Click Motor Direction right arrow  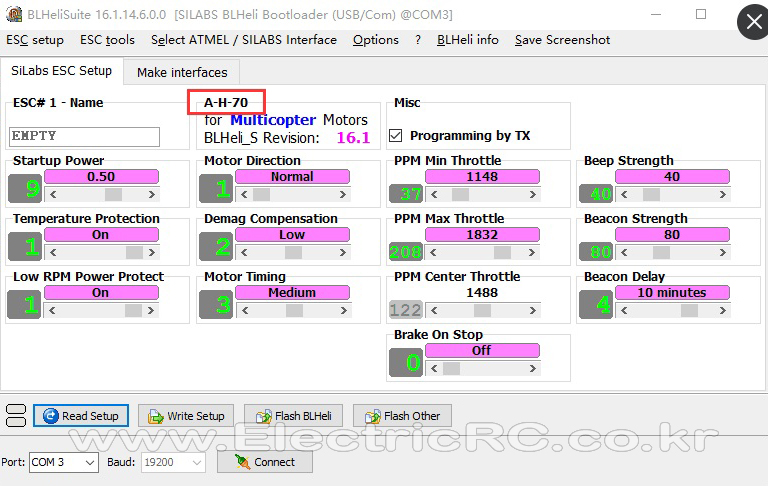[x=343, y=194]
